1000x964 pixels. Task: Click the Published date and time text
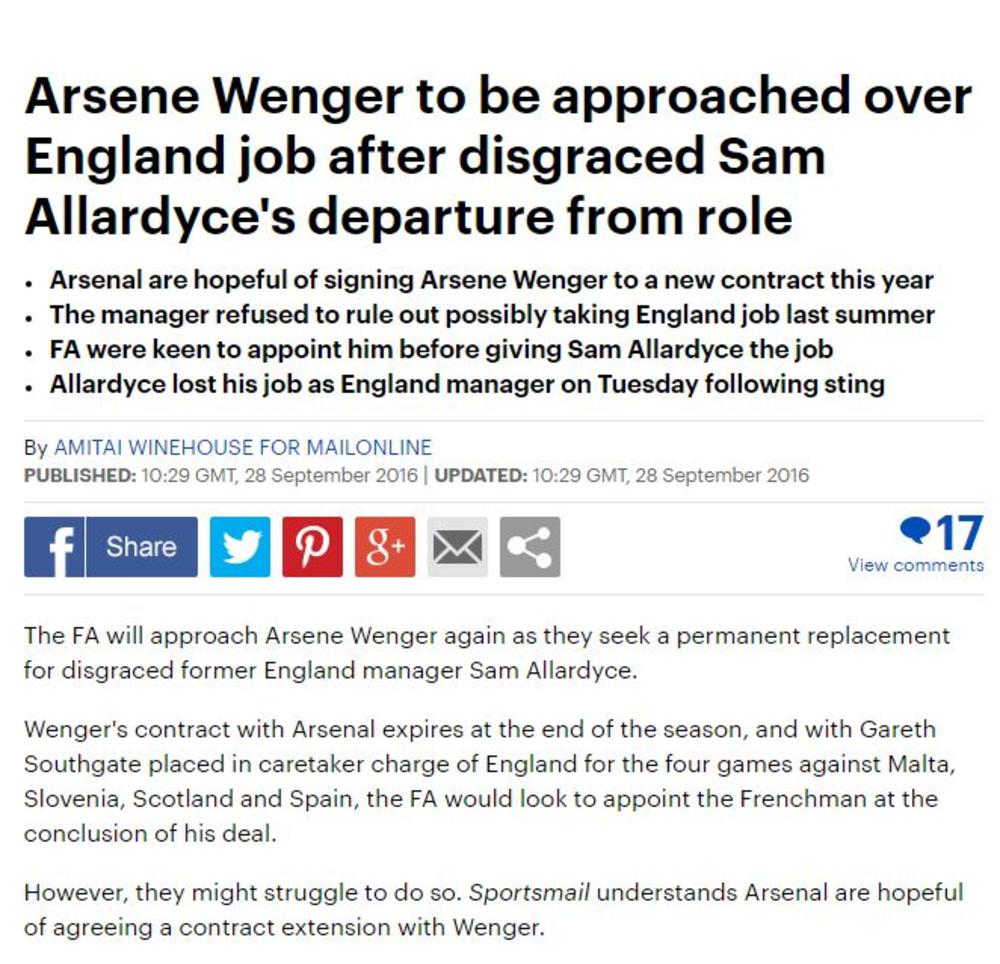click(x=220, y=475)
